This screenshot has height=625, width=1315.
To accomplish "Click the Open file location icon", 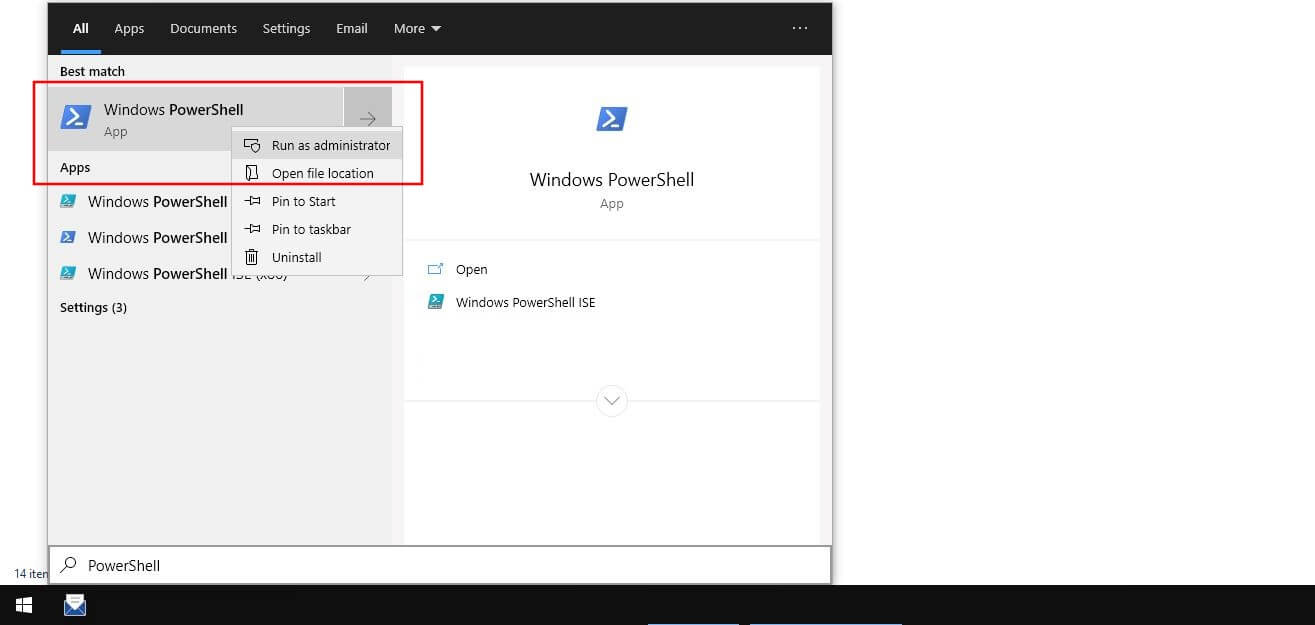I will coord(252,173).
